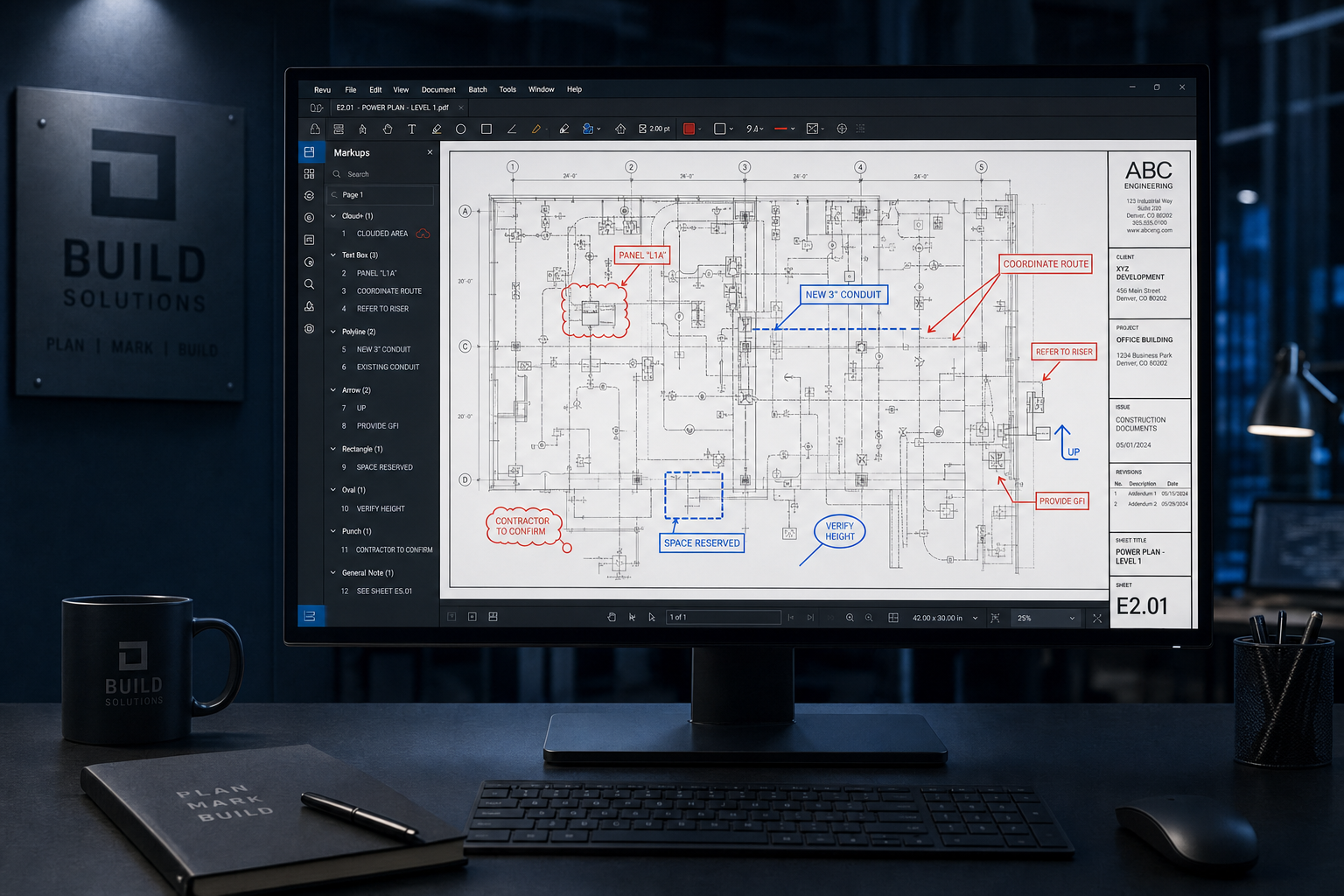Select the Pan tool in status bar
1344x896 pixels.
(x=612, y=617)
